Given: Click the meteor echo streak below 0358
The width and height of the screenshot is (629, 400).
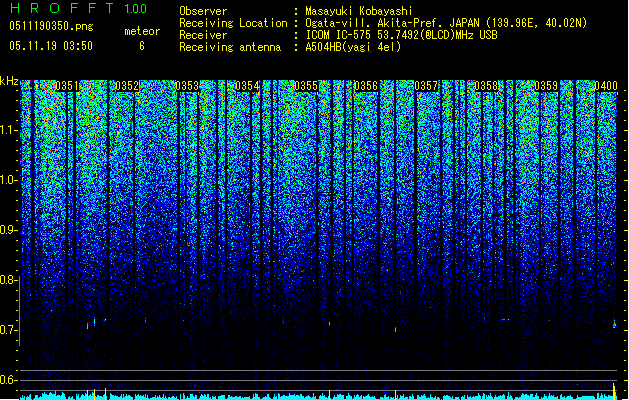Looking at the screenshot, I should tap(504, 320).
